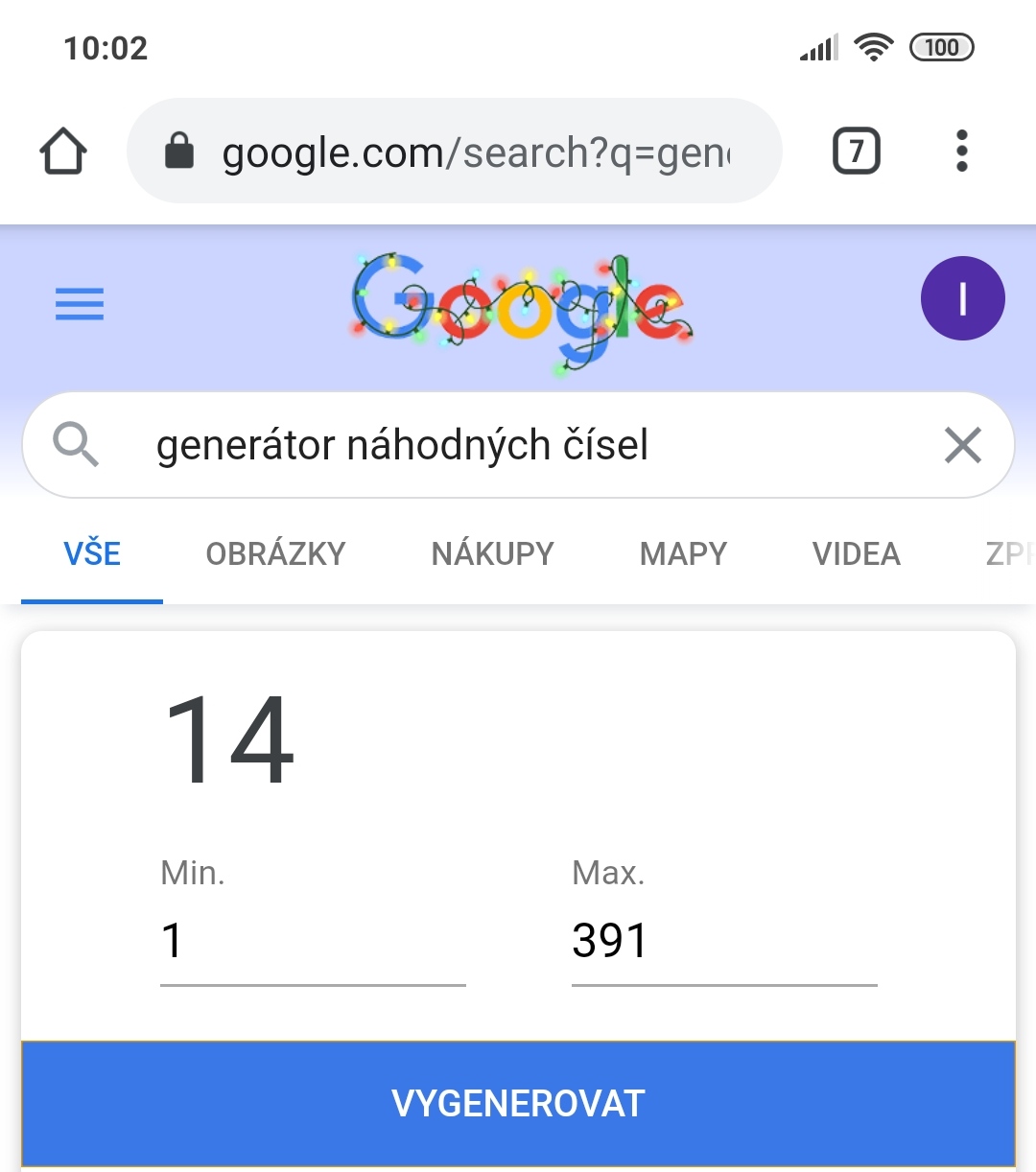Viewport: 1036px width, 1172px height.
Task: Switch to the NÁKUPY tab
Action: 492,554
